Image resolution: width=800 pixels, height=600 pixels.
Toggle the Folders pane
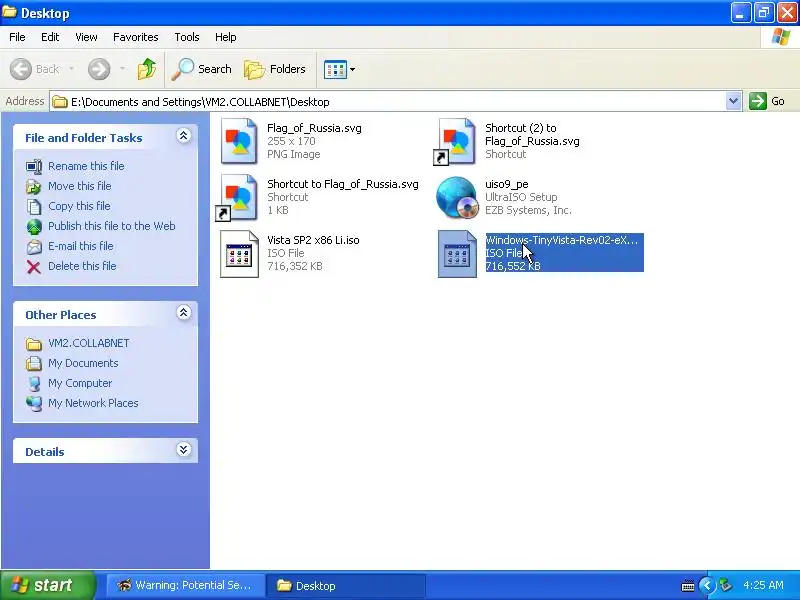click(275, 69)
